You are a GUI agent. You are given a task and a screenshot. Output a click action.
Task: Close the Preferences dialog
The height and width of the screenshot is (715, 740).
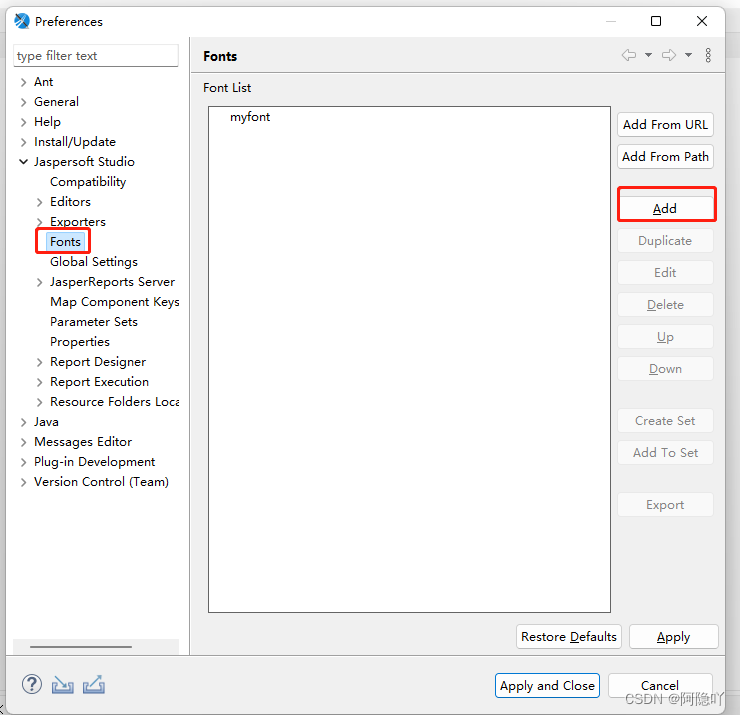tap(702, 21)
